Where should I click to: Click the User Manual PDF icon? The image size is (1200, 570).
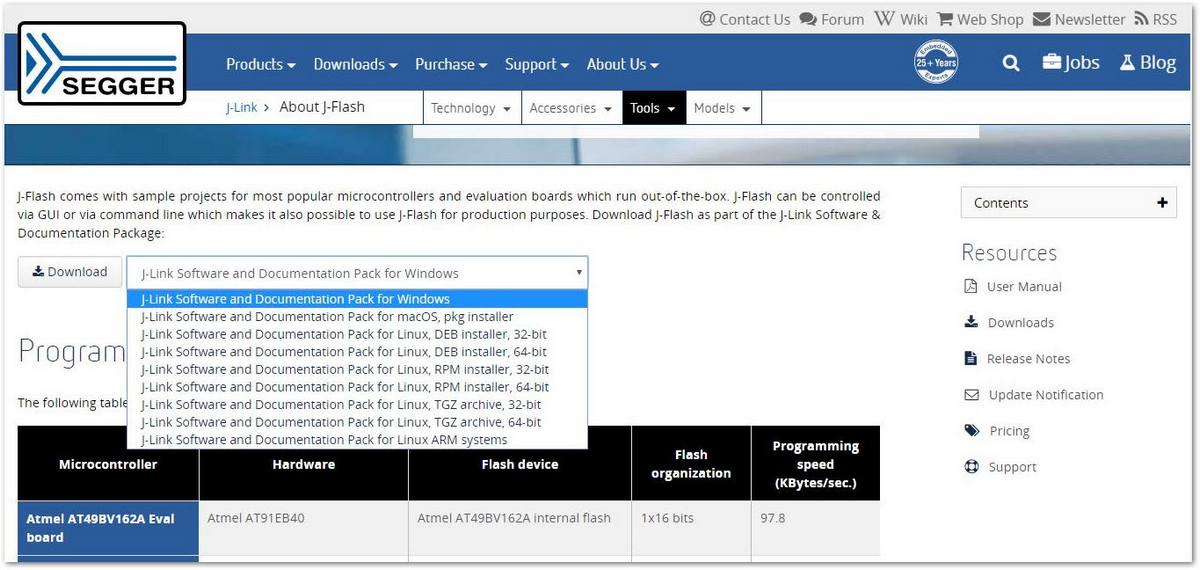tap(970, 286)
